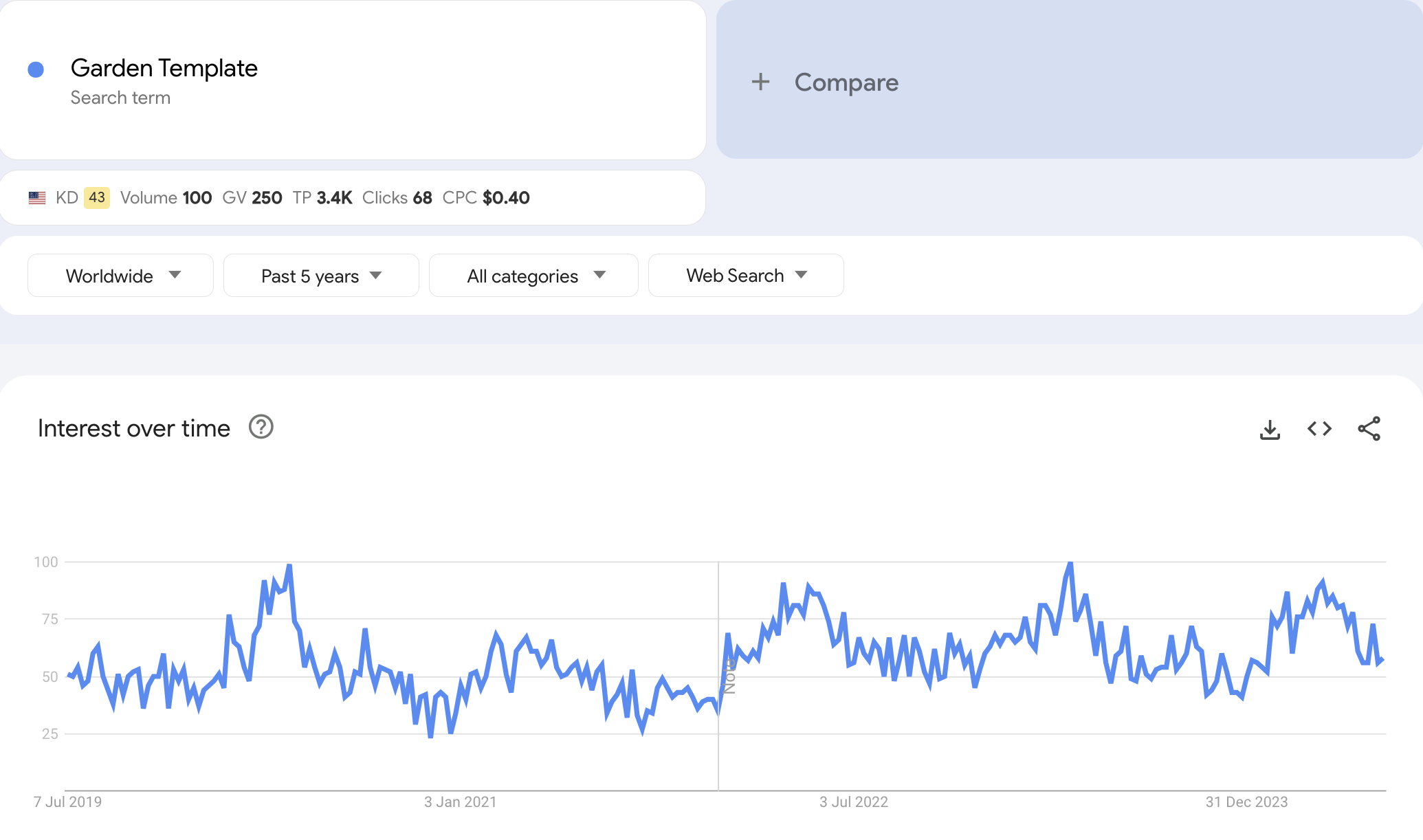Viewport: 1423px width, 840px height.
Task: Click the share chart icon
Action: pyautogui.click(x=1369, y=429)
